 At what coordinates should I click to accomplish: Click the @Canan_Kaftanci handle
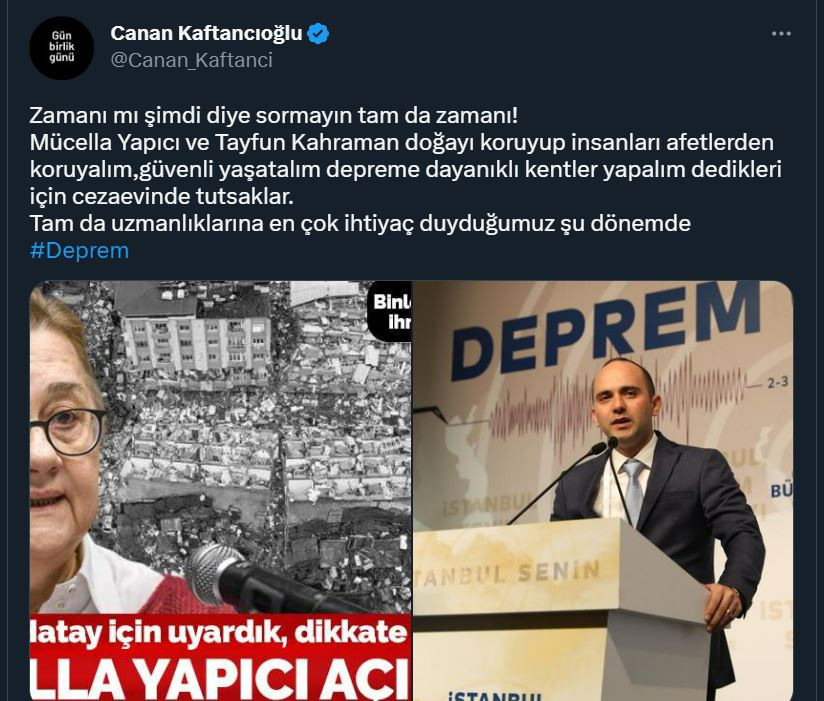(191, 60)
